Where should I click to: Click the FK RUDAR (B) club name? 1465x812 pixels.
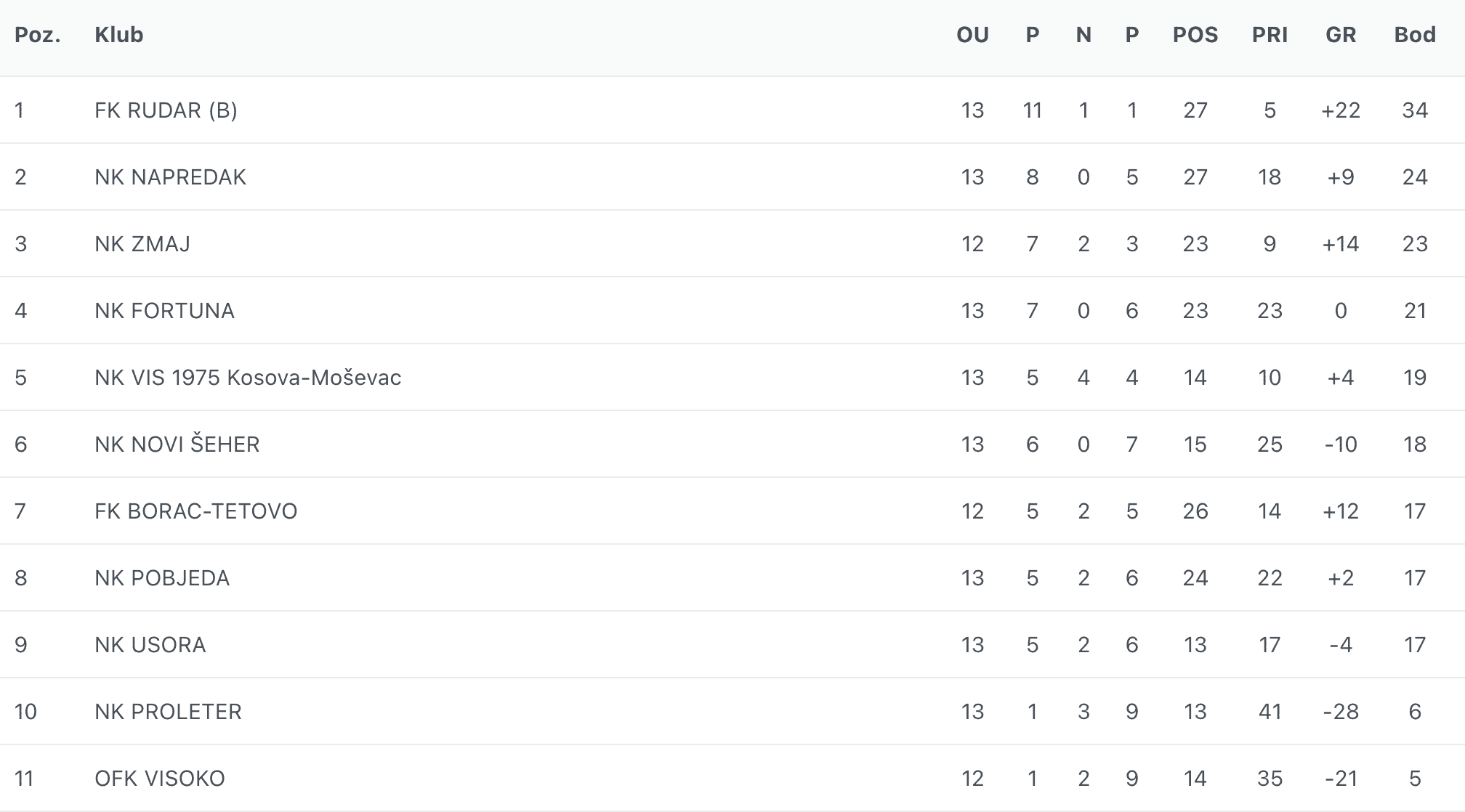pos(166,110)
